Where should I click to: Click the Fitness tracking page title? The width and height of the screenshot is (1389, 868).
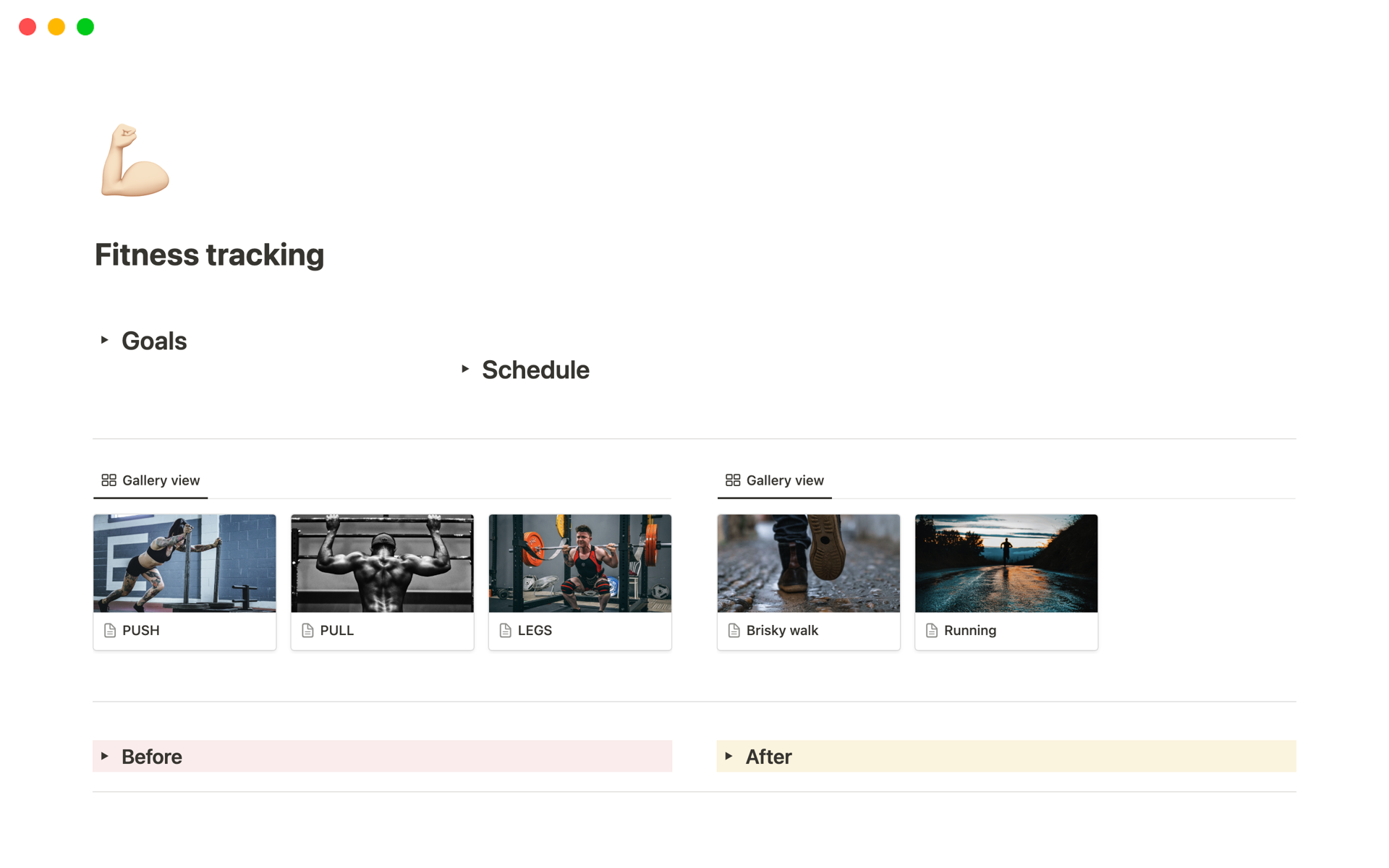(209, 255)
